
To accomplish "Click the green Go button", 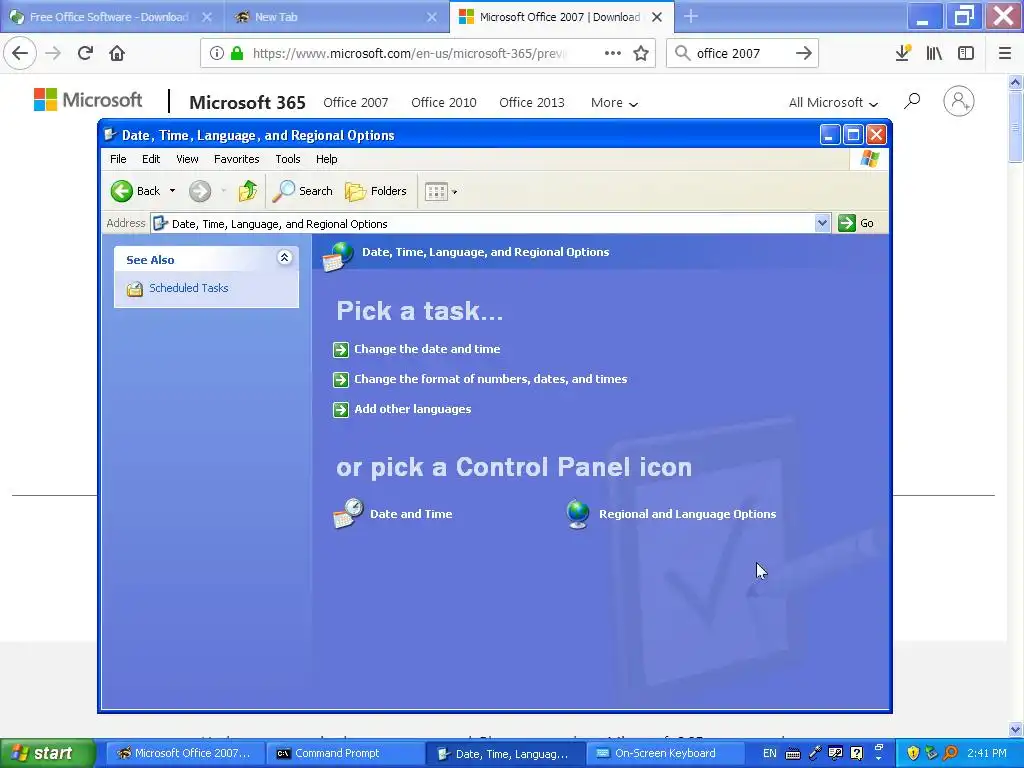I will click(x=856, y=223).
